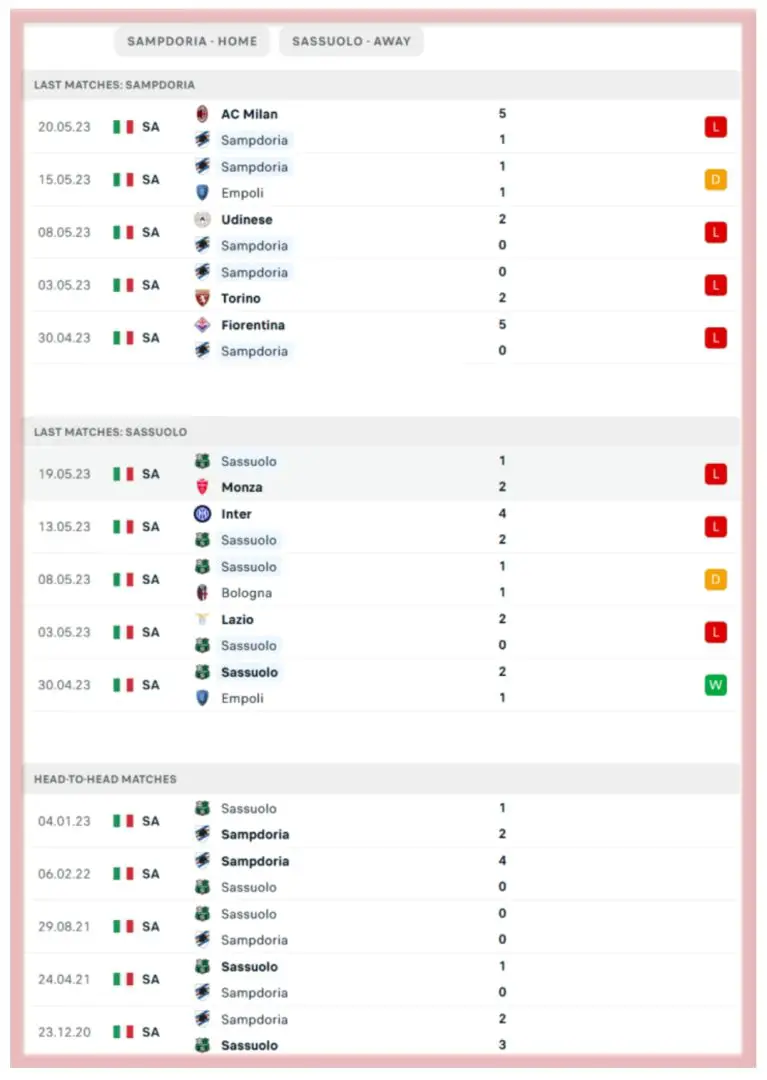Click the Italy flag on the 20.05.23 match

point(123,127)
